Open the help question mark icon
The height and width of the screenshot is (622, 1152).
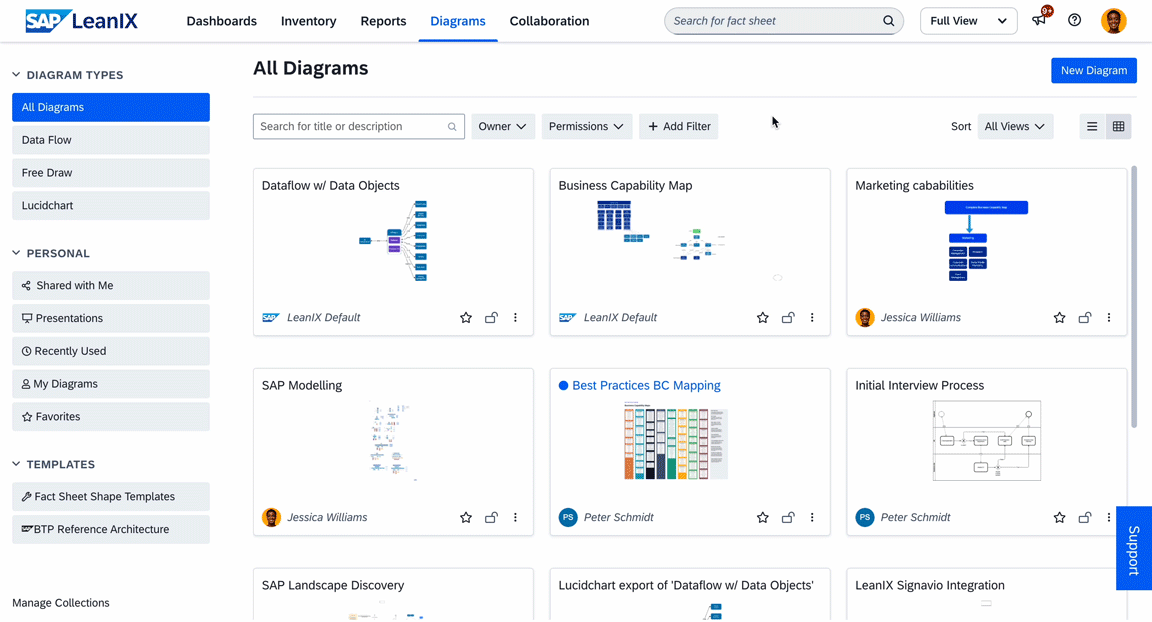click(x=1074, y=21)
